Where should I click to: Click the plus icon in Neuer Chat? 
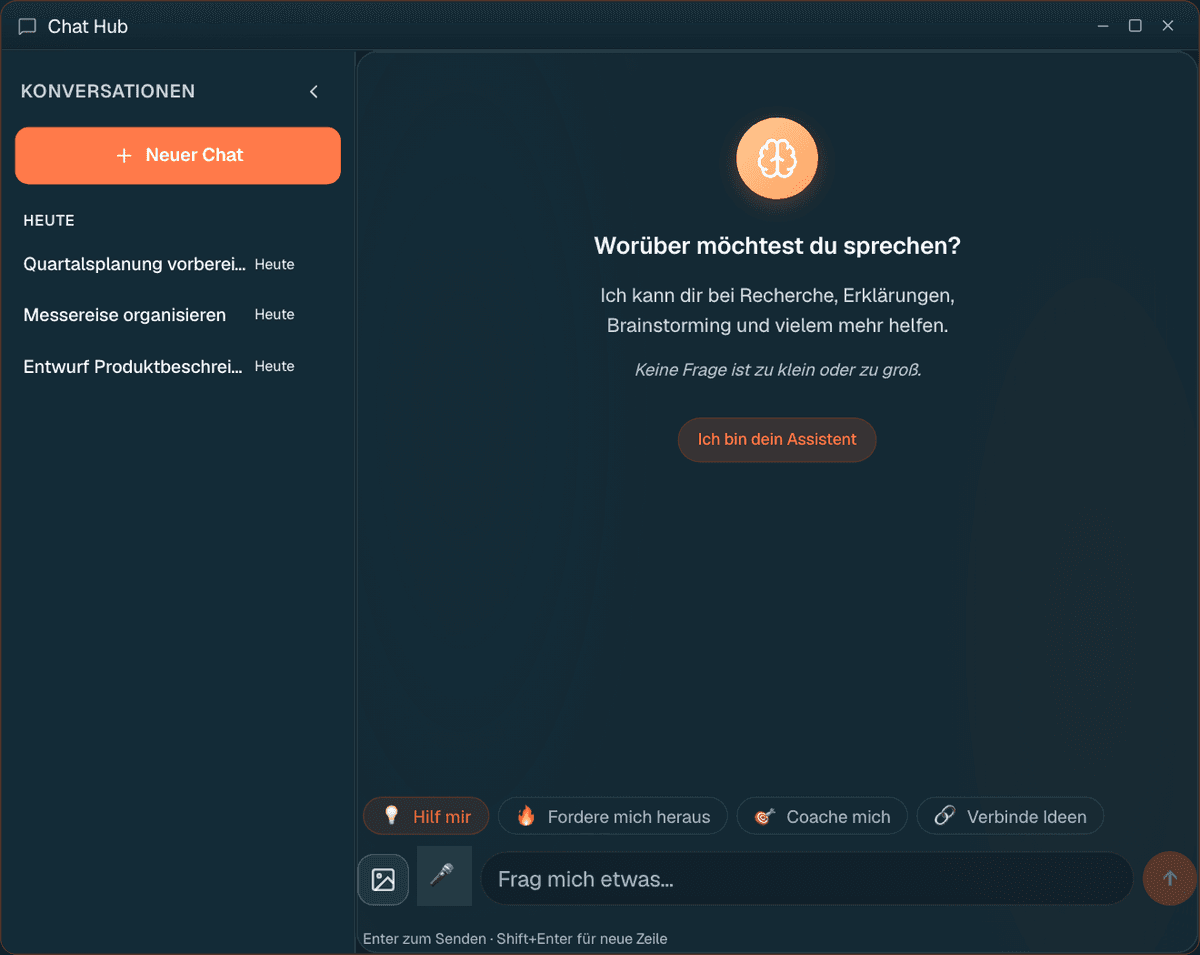click(124, 155)
